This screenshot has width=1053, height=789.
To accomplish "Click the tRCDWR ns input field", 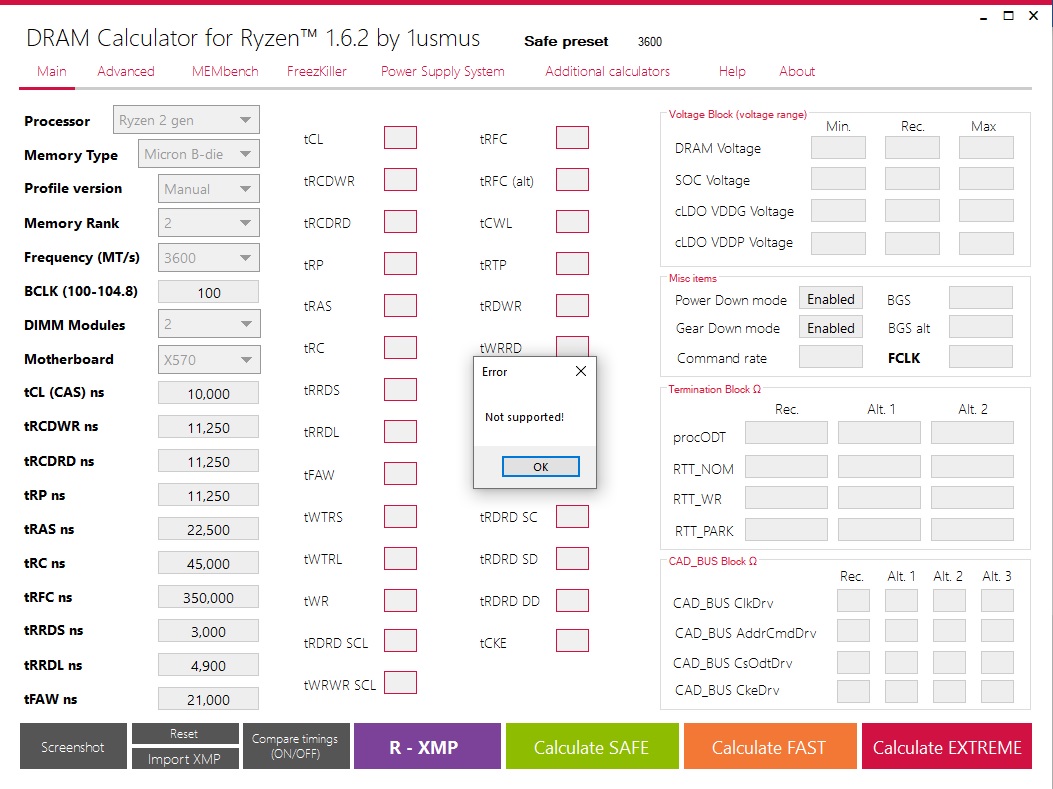I will tap(208, 428).
